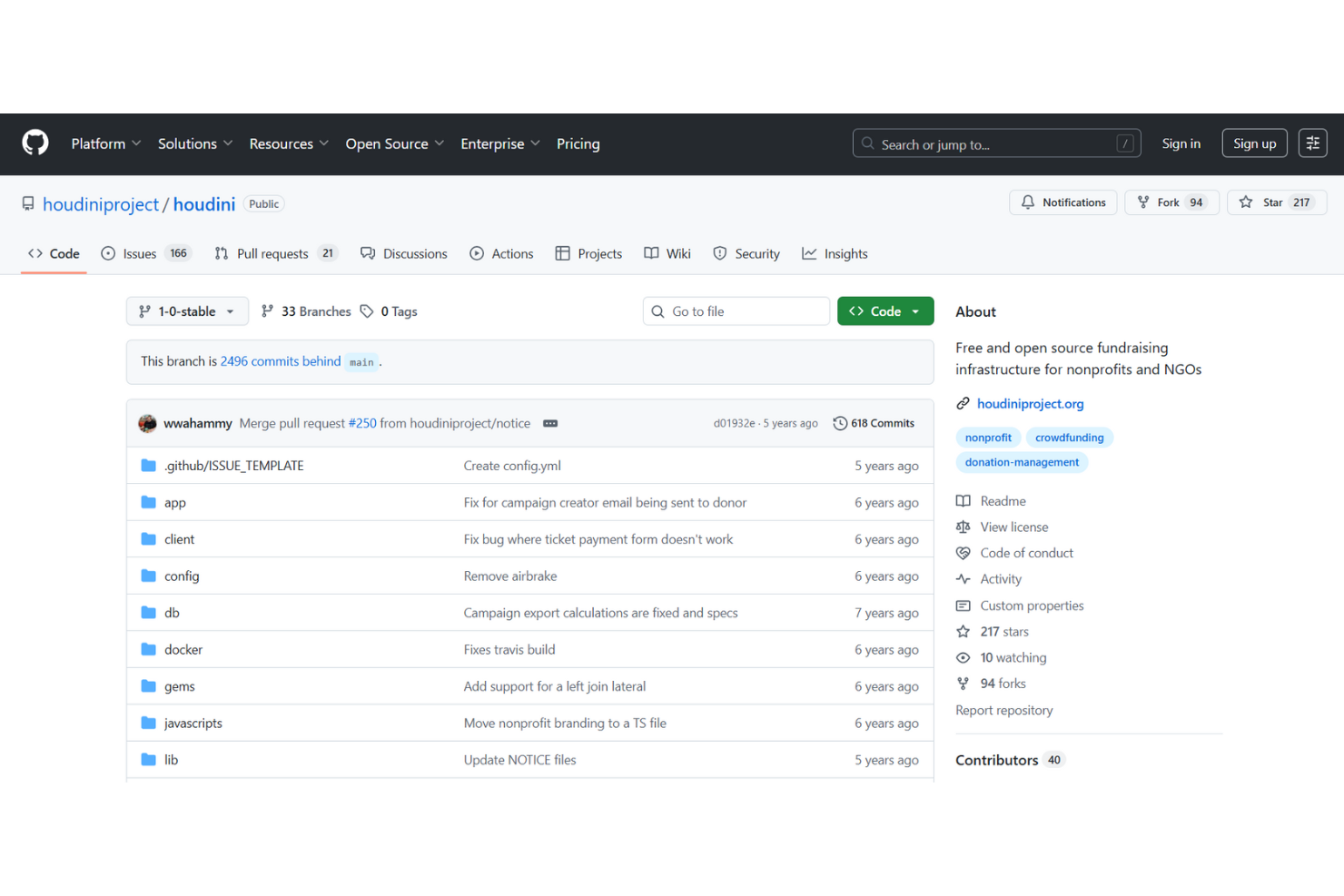Open the Contributors 40 heading link
The width and height of the screenshot is (1344, 896).
point(1010,760)
